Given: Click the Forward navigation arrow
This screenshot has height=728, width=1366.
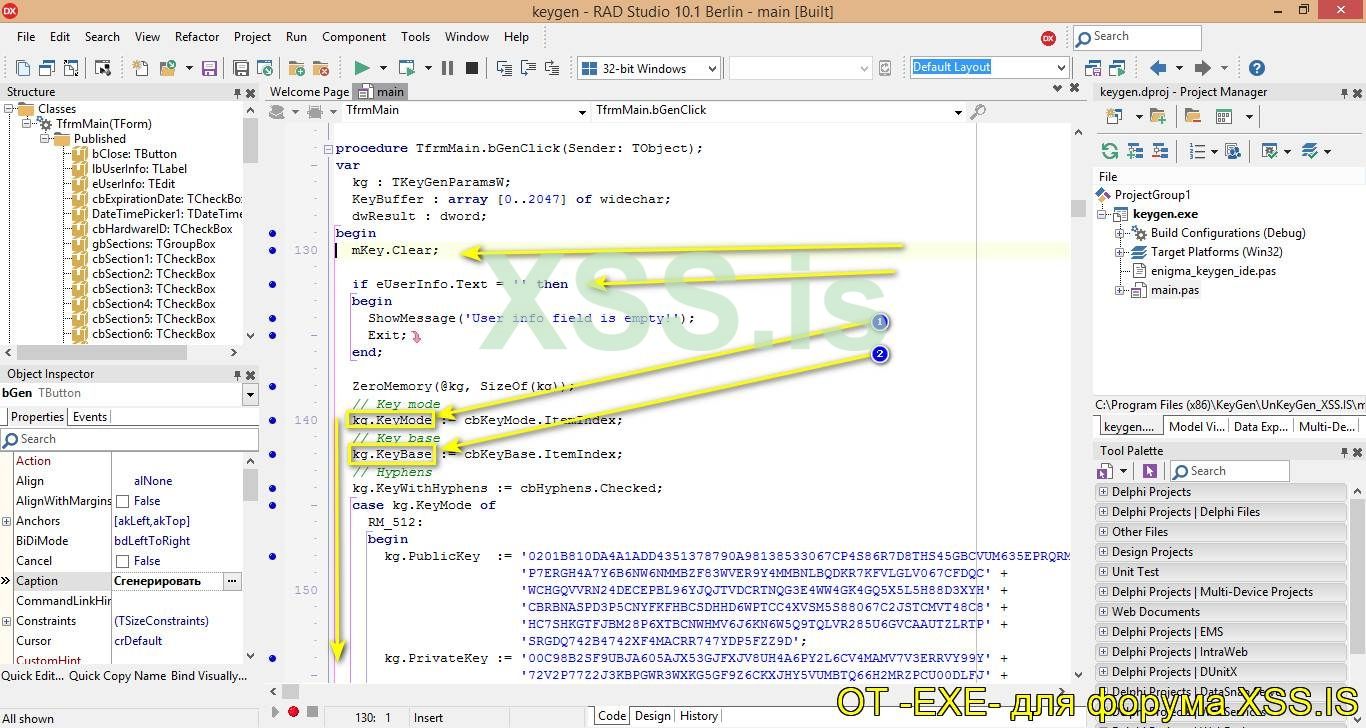Looking at the screenshot, I should click(x=1202, y=68).
